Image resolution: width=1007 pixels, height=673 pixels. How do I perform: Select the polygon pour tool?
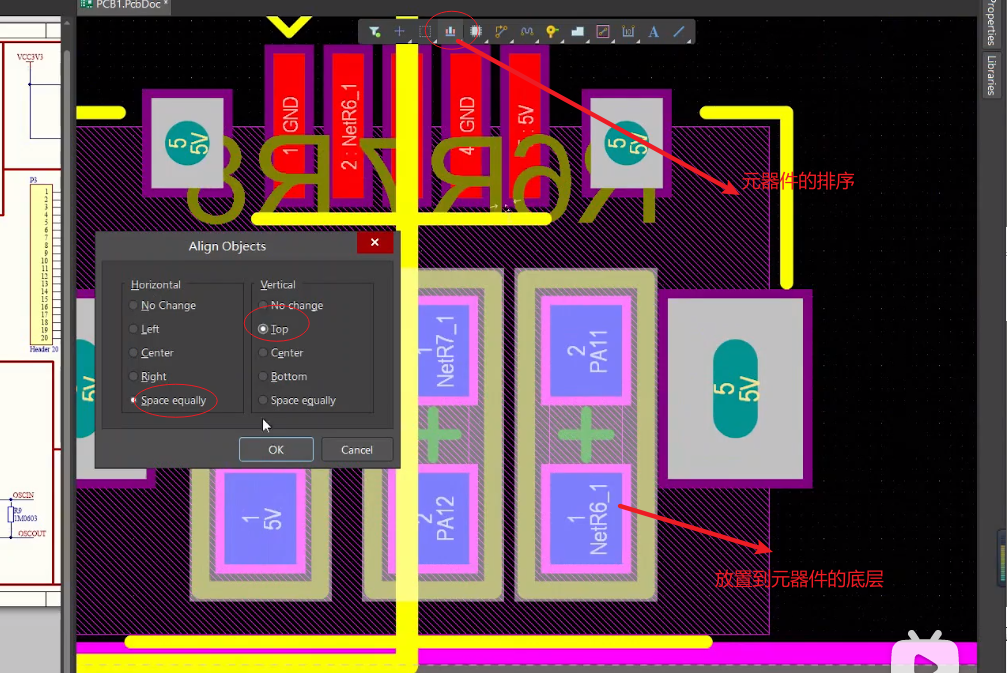pos(577,31)
